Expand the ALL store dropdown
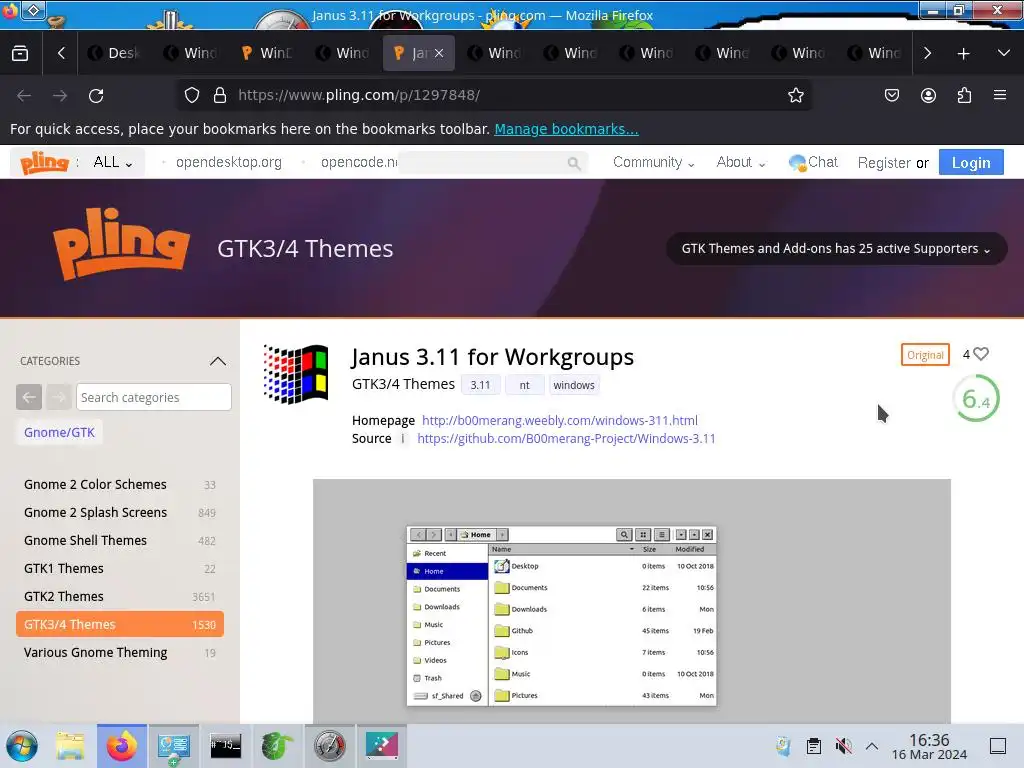Screen dimensions: 1024x768 point(113,162)
